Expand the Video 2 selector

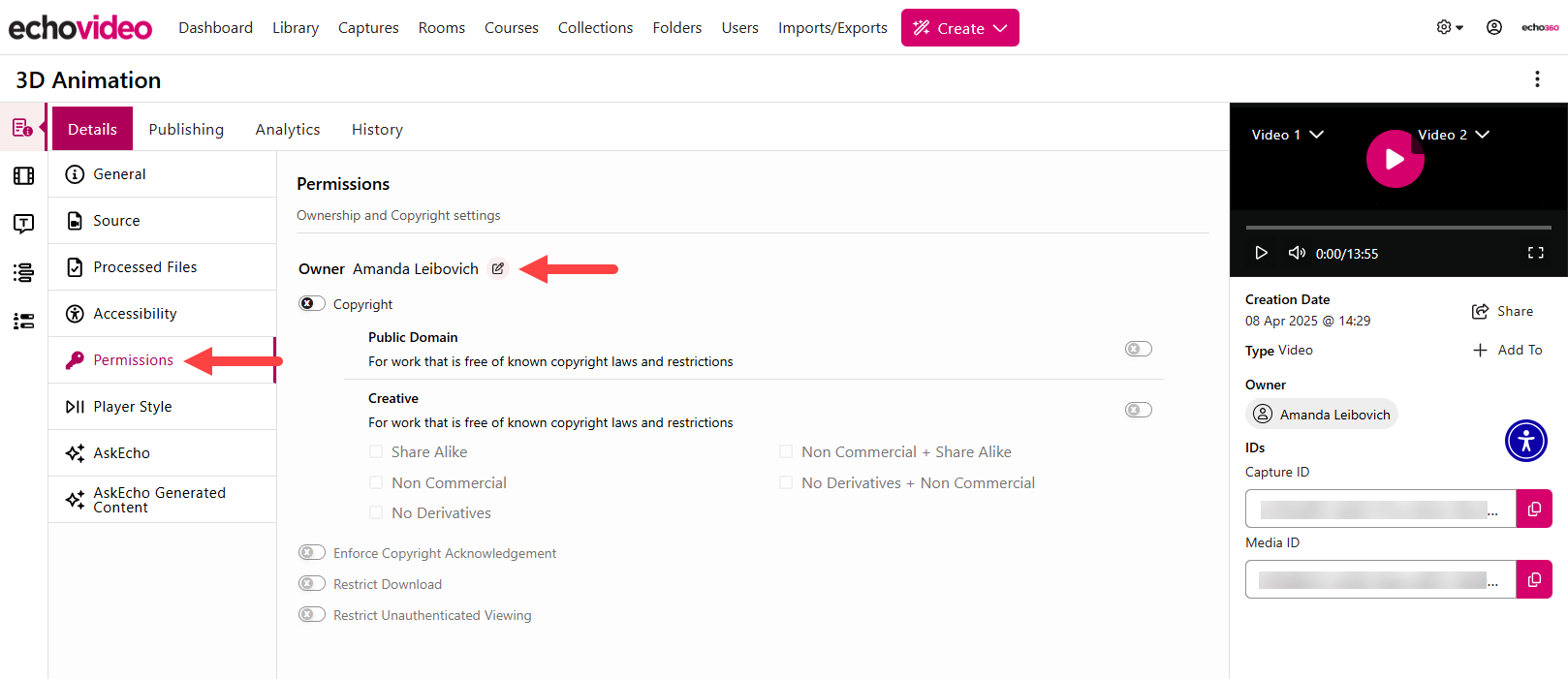(x=1454, y=135)
